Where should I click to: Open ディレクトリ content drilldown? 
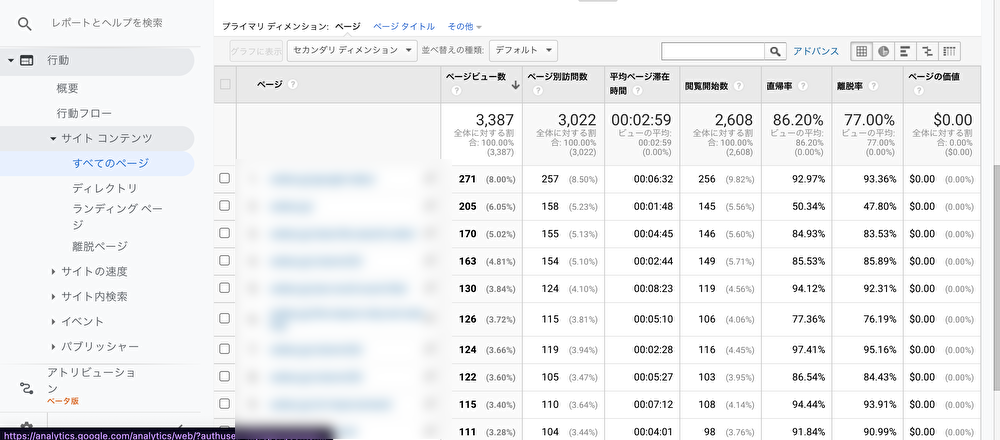point(105,188)
